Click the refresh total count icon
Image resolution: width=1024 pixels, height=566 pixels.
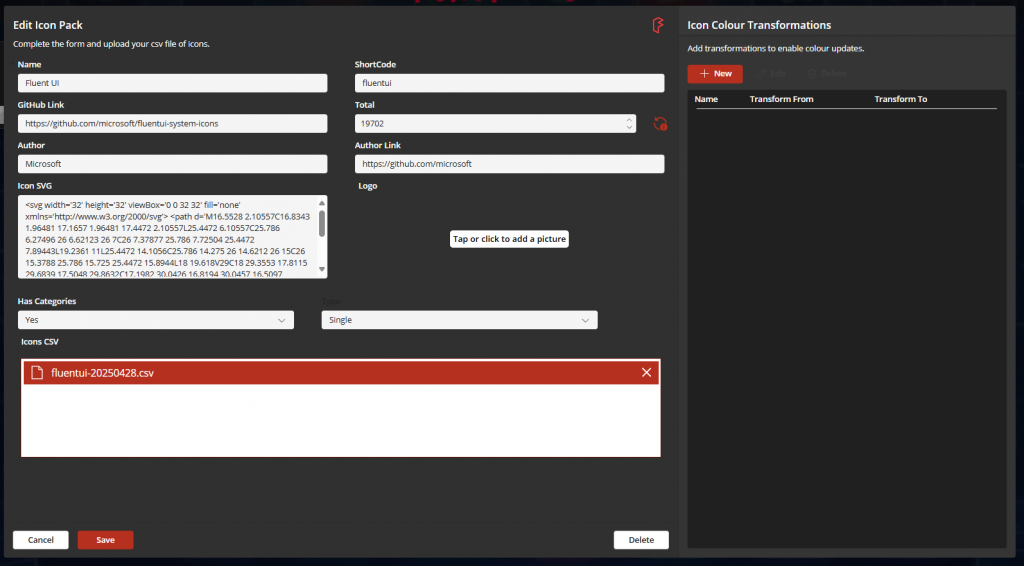[x=660, y=124]
